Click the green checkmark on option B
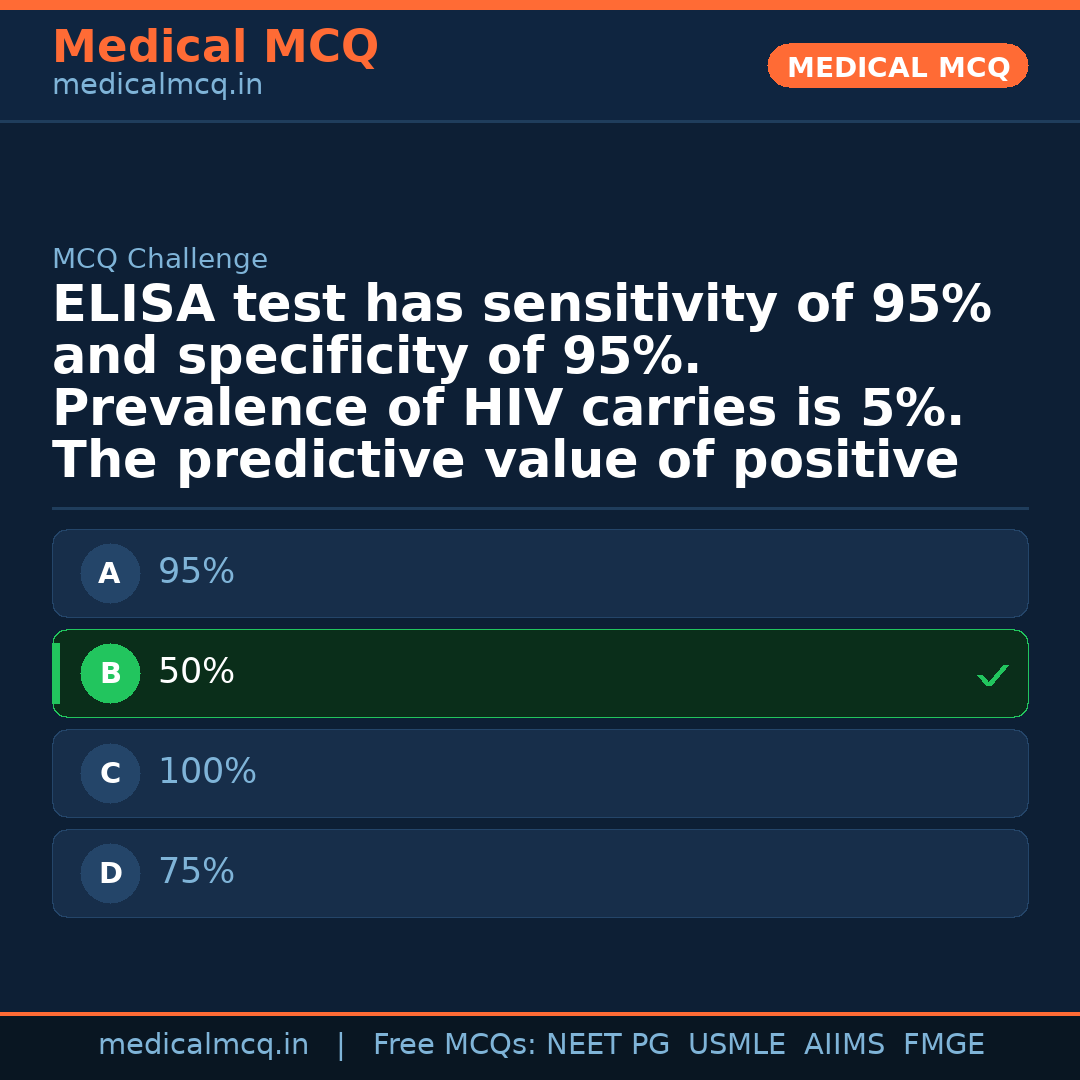The image size is (1080, 1080). (x=992, y=676)
